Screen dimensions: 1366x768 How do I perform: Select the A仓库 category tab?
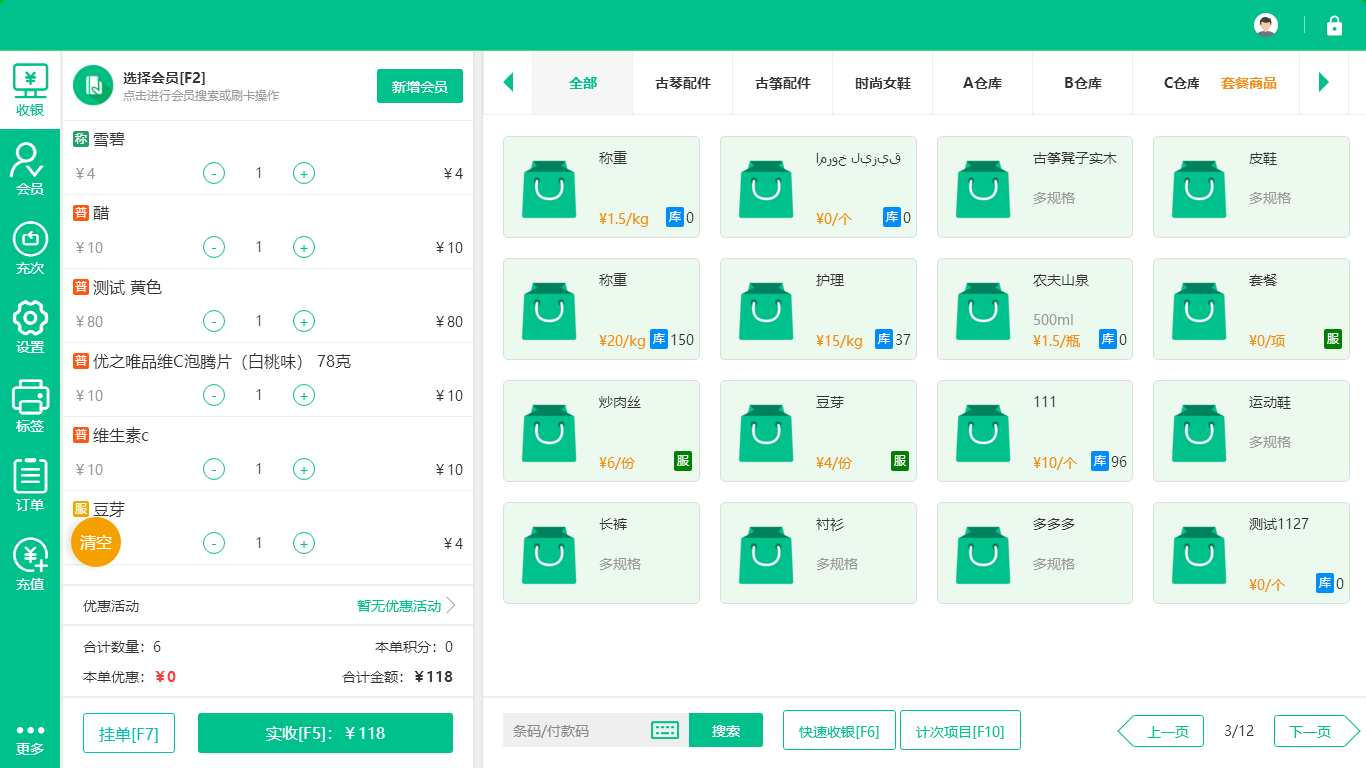983,83
